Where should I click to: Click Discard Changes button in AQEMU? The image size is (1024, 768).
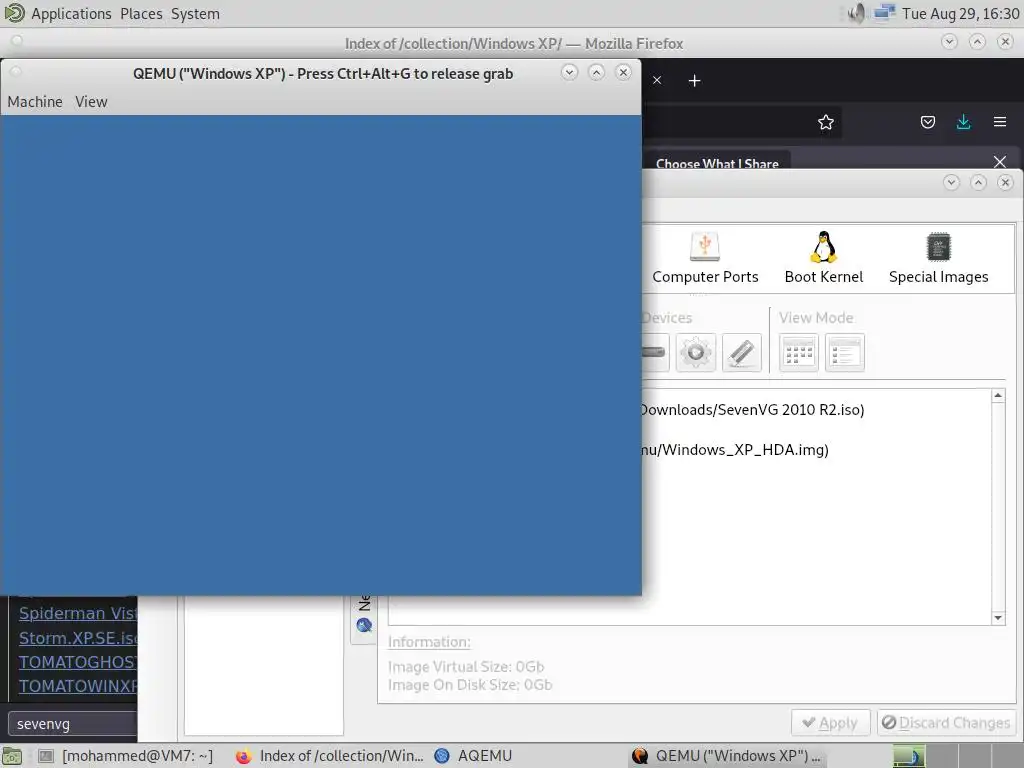point(946,723)
